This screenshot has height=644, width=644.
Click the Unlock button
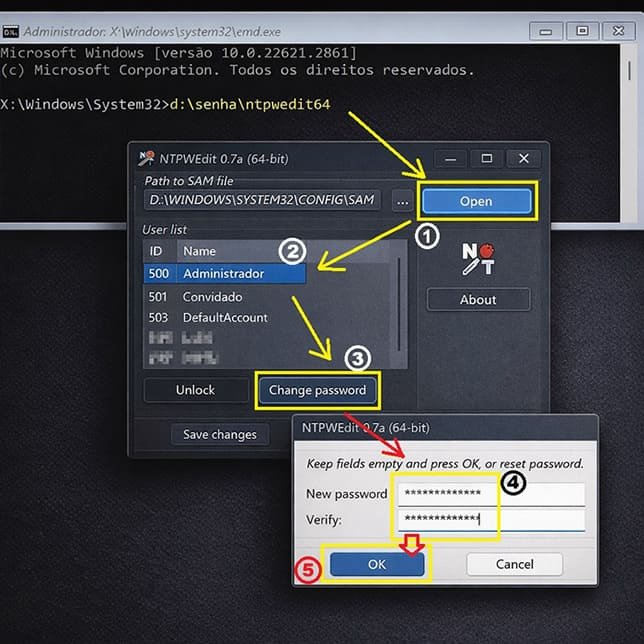[x=196, y=390]
